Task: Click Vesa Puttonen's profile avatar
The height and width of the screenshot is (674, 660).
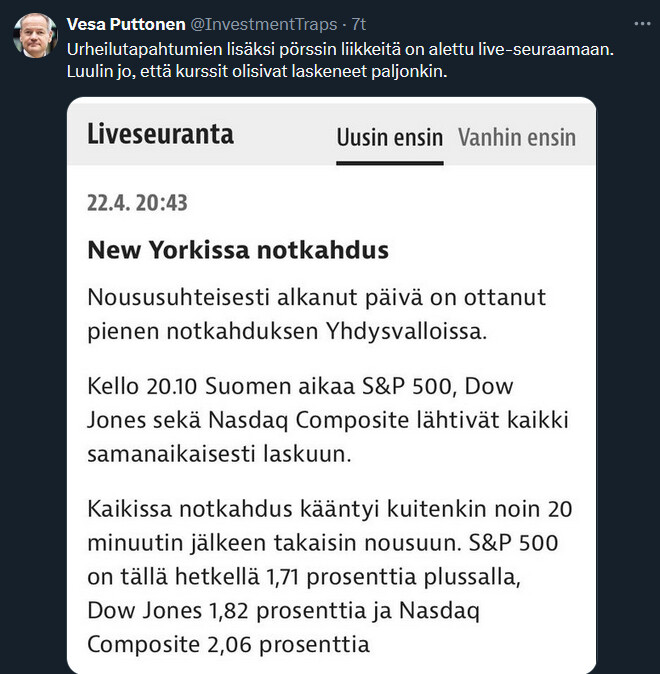Action: (35, 36)
